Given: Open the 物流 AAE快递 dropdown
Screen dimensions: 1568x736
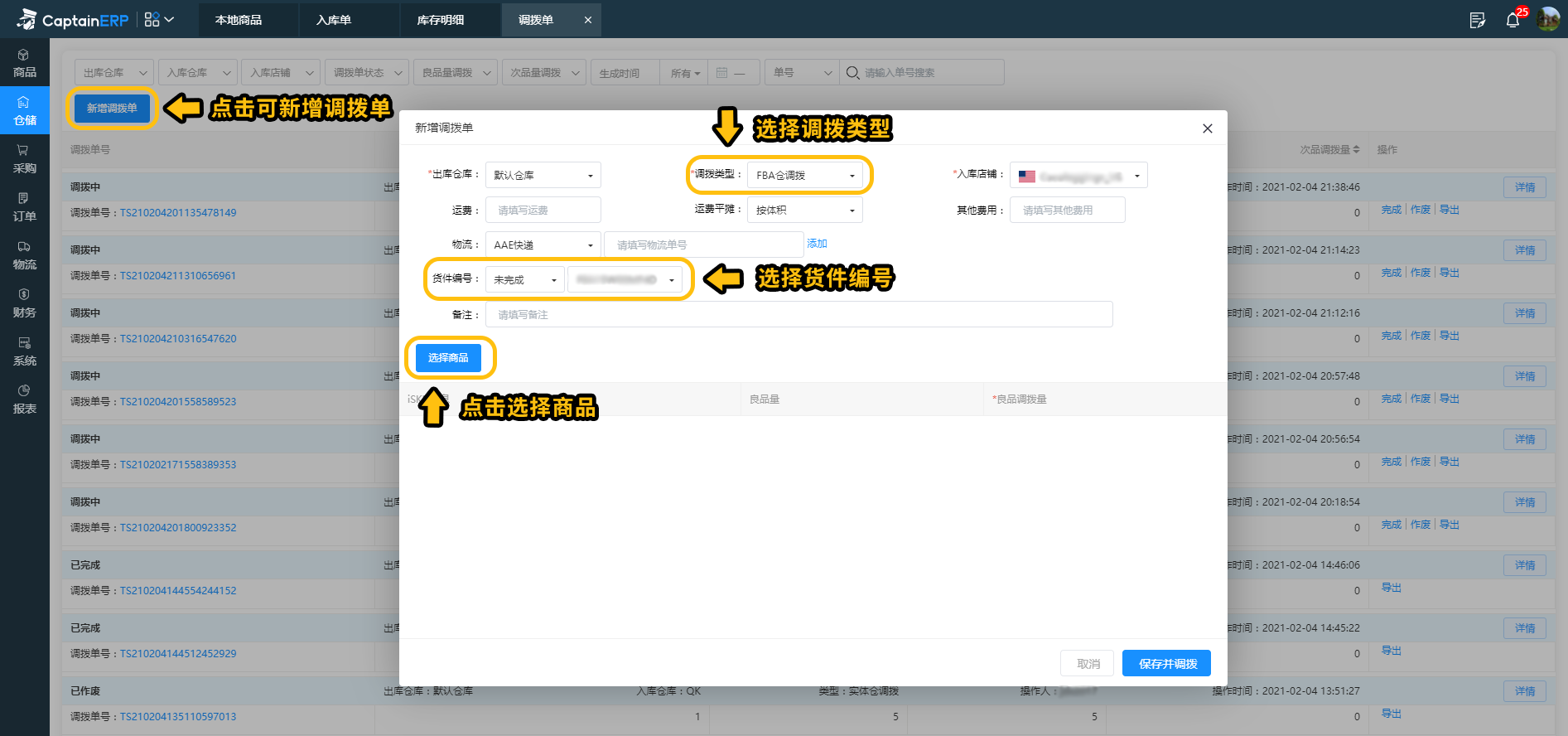Looking at the screenshot, I should 543,245.
